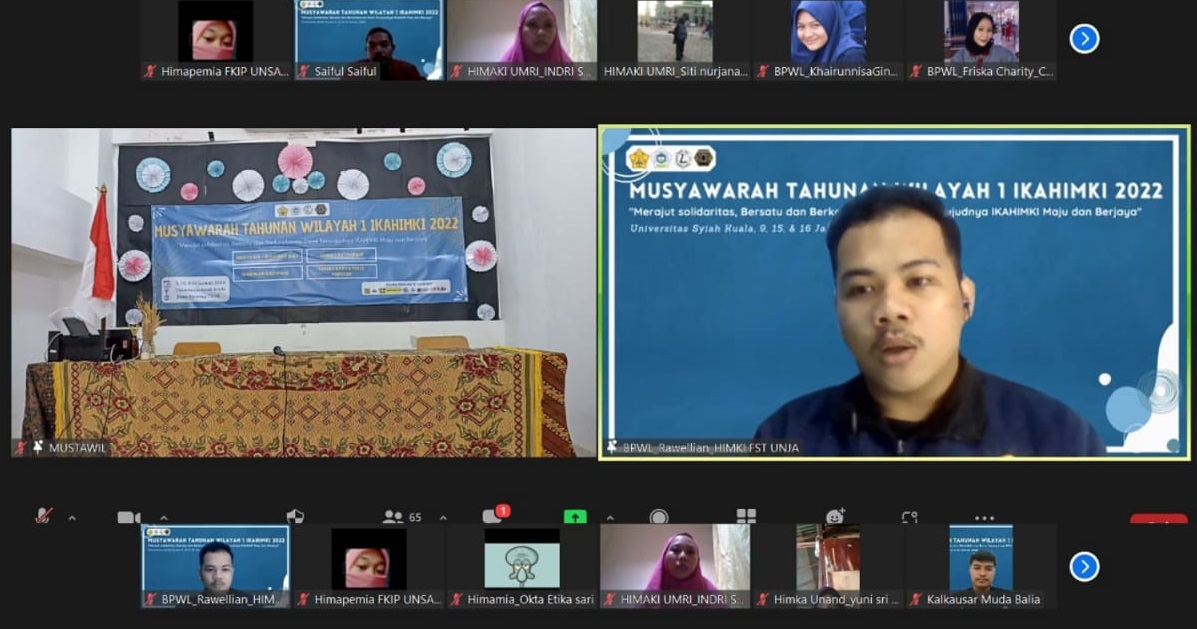Image resolution: width=1197 pixels, height=629 pixels.
Task: Open video settings arrow beside the camera
Action: pos(163,518)
